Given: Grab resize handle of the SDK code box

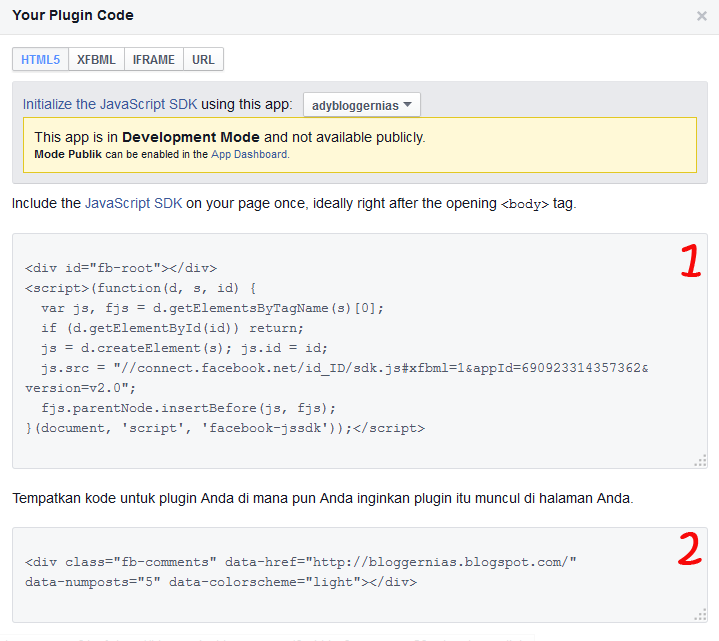Looking at the screenshot, I should pos(701,461).
